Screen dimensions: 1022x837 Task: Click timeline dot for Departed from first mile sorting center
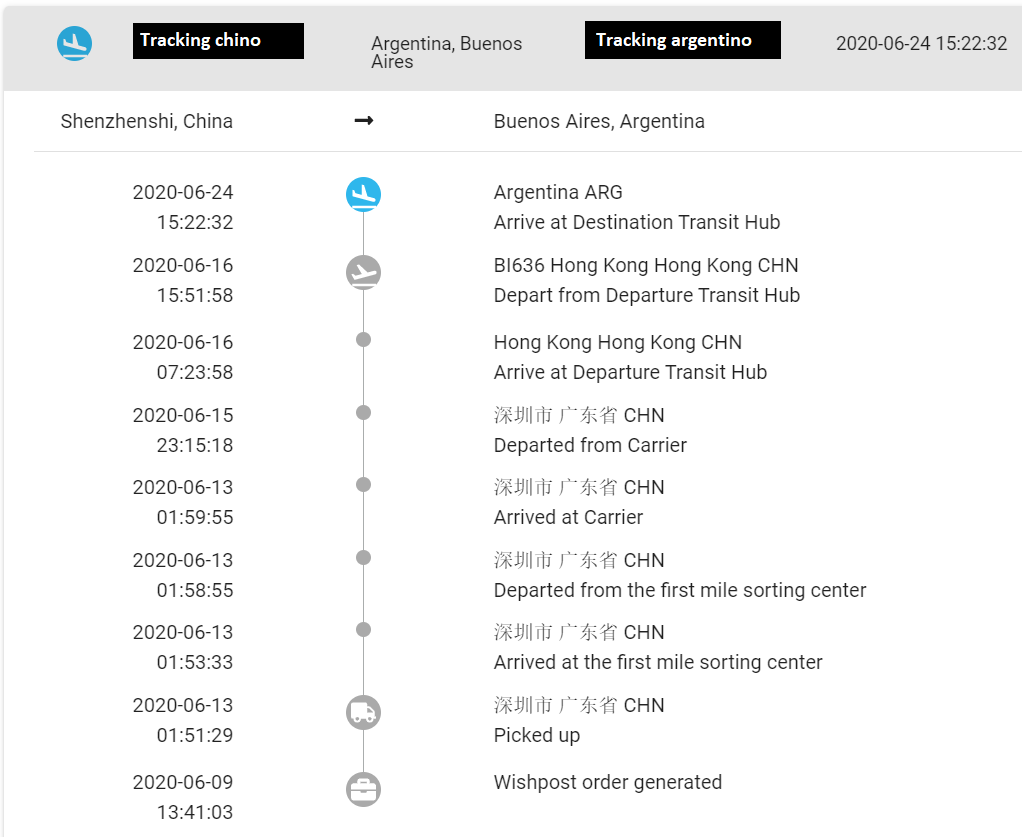pyautogui.click(x=363, y=557)
